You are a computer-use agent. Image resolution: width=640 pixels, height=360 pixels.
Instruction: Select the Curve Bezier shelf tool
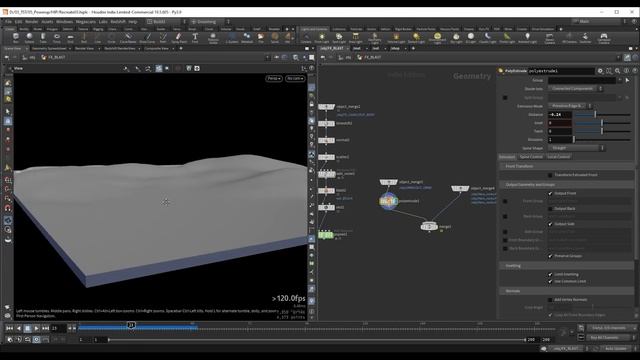click(128, 38)
